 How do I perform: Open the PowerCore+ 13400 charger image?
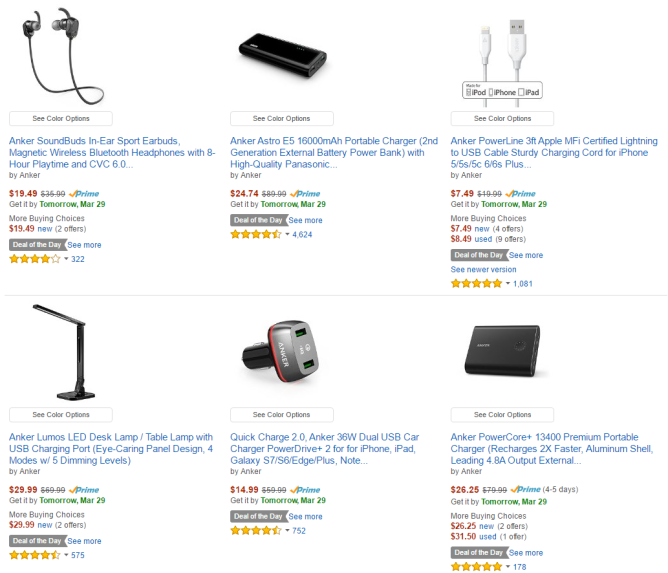pos(502,351)
